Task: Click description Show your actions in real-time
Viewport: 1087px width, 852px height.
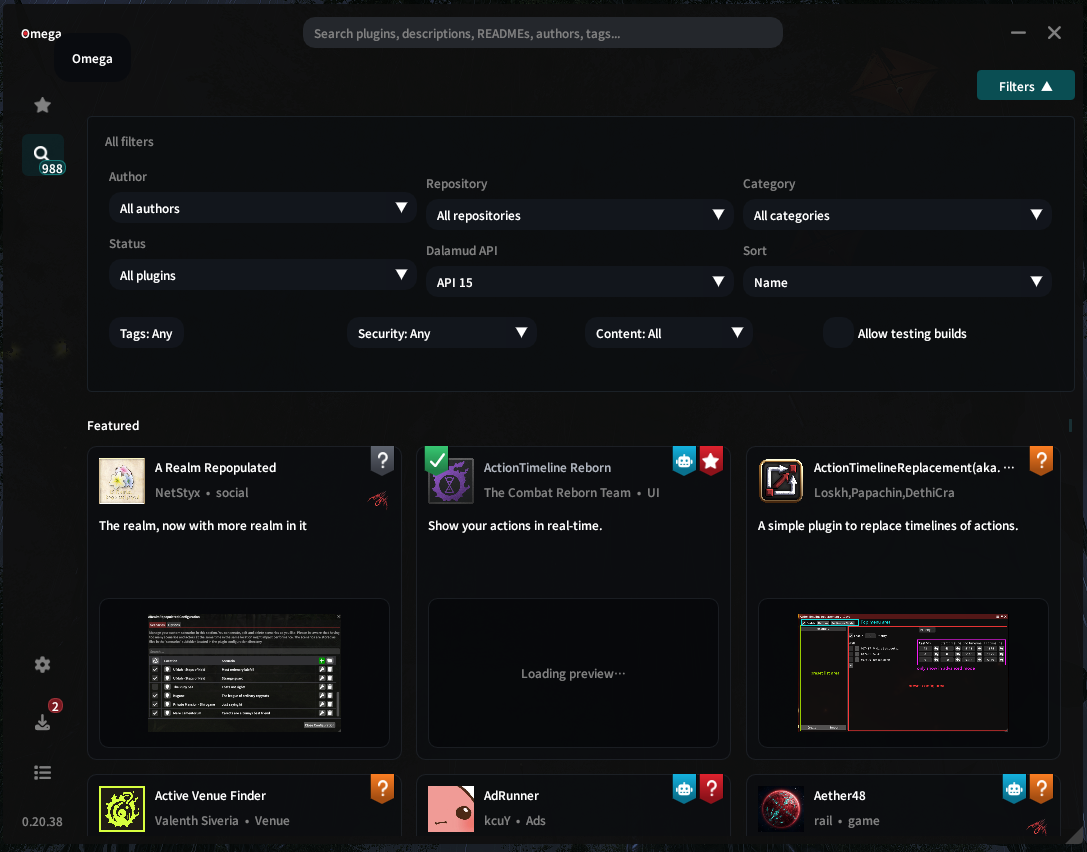Action: (515, 525)
